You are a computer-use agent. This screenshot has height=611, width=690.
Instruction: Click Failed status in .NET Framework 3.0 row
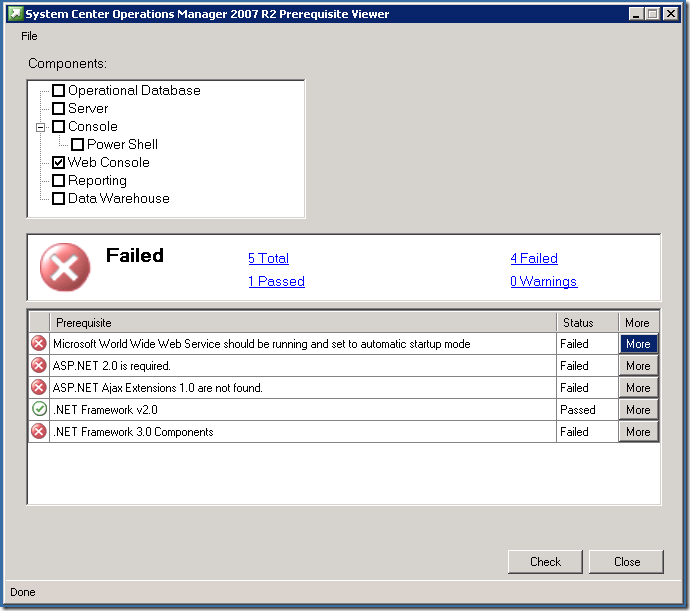pos(587,432)
